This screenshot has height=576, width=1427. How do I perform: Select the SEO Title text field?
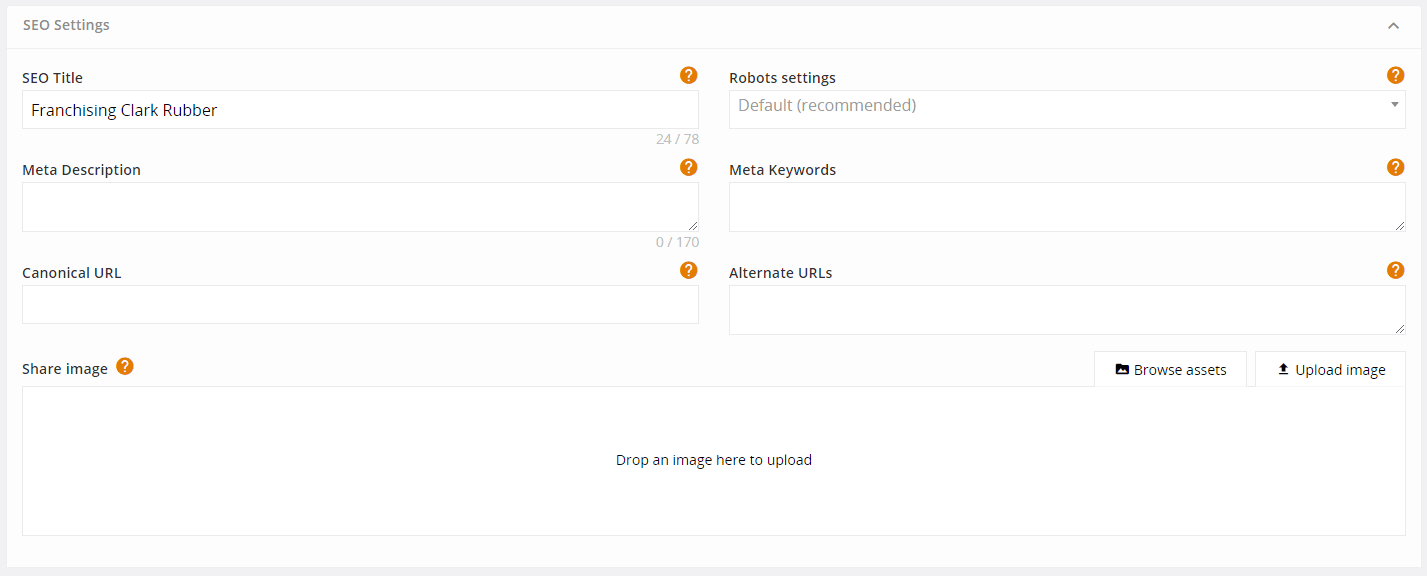pyautogui.click(x=360, y=109)
